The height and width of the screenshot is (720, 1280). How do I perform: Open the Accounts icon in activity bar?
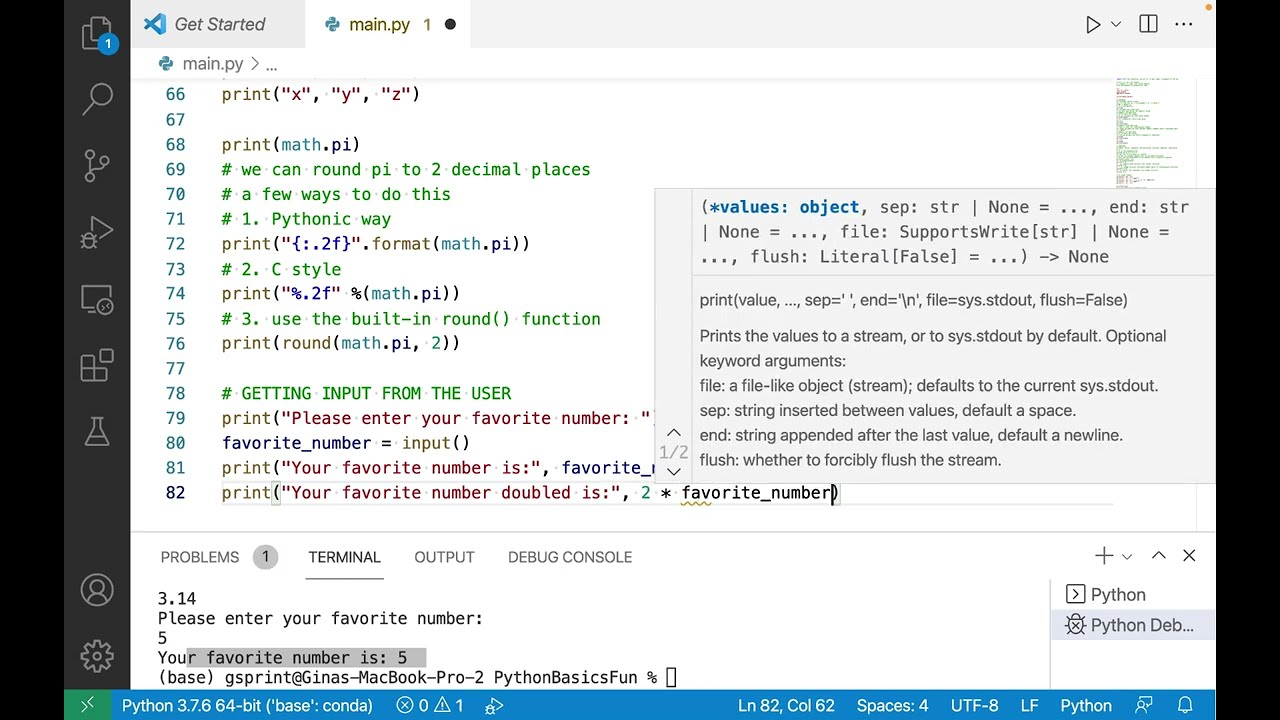[97, 590]
